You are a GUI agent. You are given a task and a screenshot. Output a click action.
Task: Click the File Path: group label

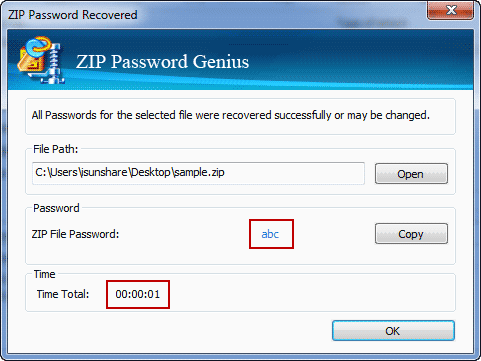click(55, 149)
